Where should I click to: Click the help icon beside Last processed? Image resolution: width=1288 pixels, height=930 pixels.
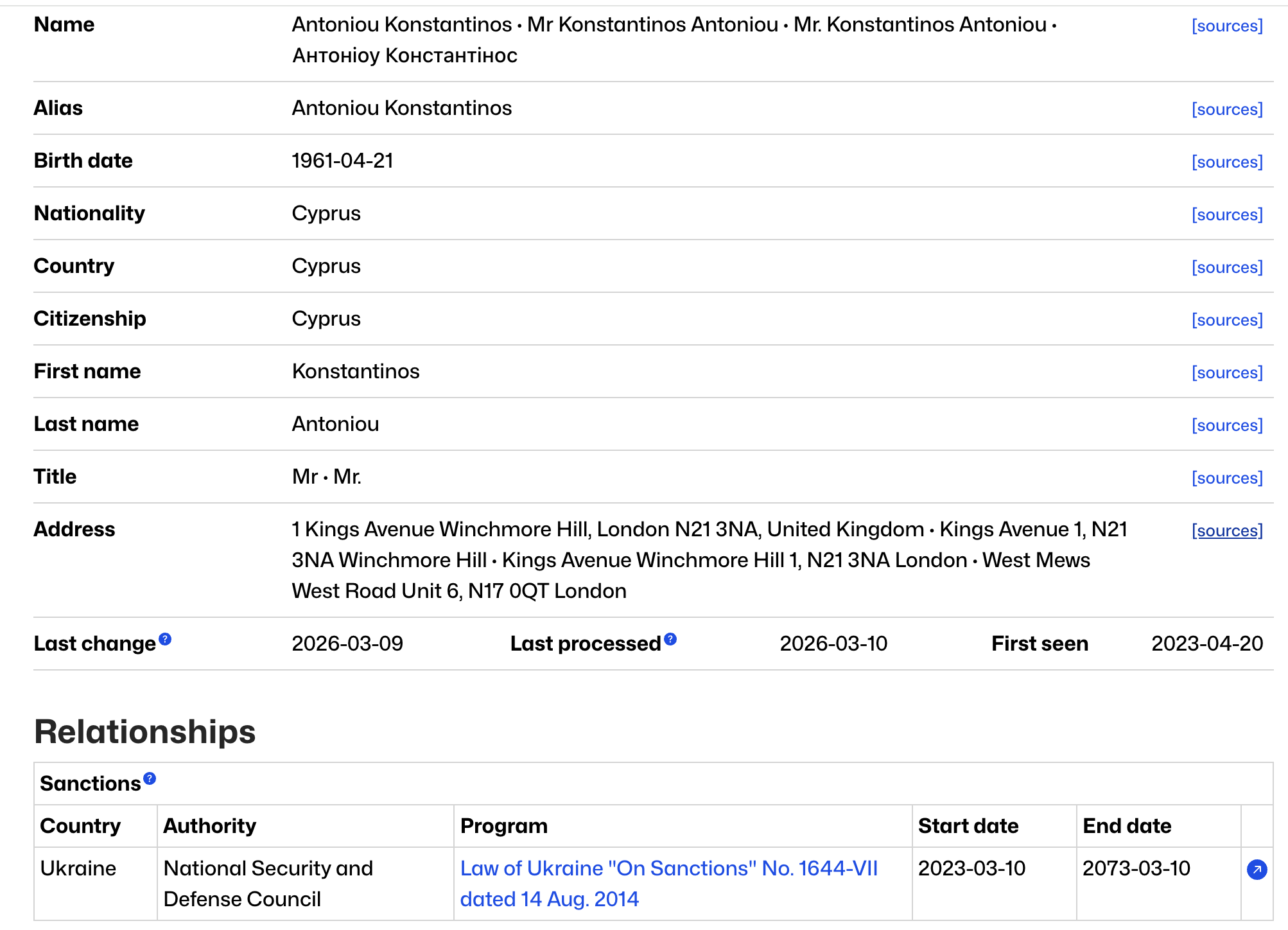tap(670, 639)
